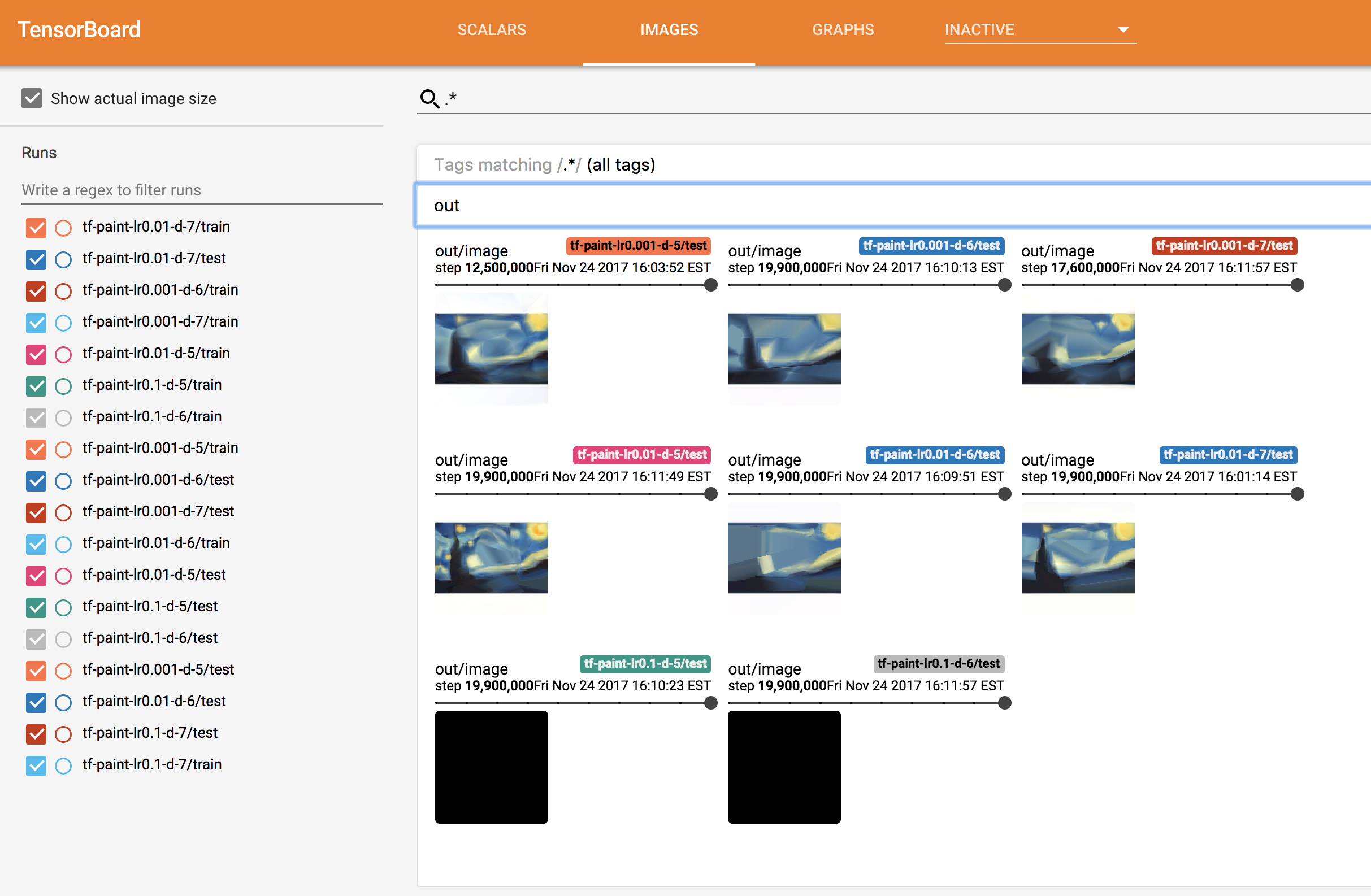
Task: Click the search magnifier icon for tags
Action: [429, 98]
